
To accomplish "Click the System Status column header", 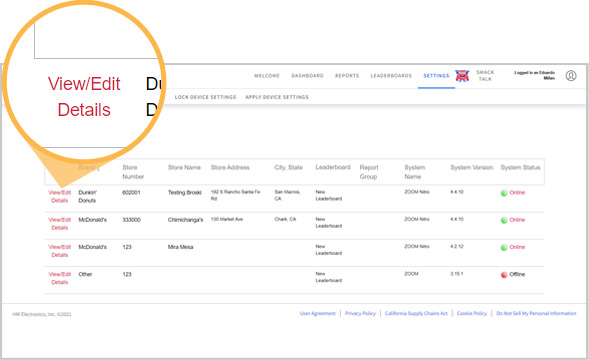I will (x=520, y=168).
